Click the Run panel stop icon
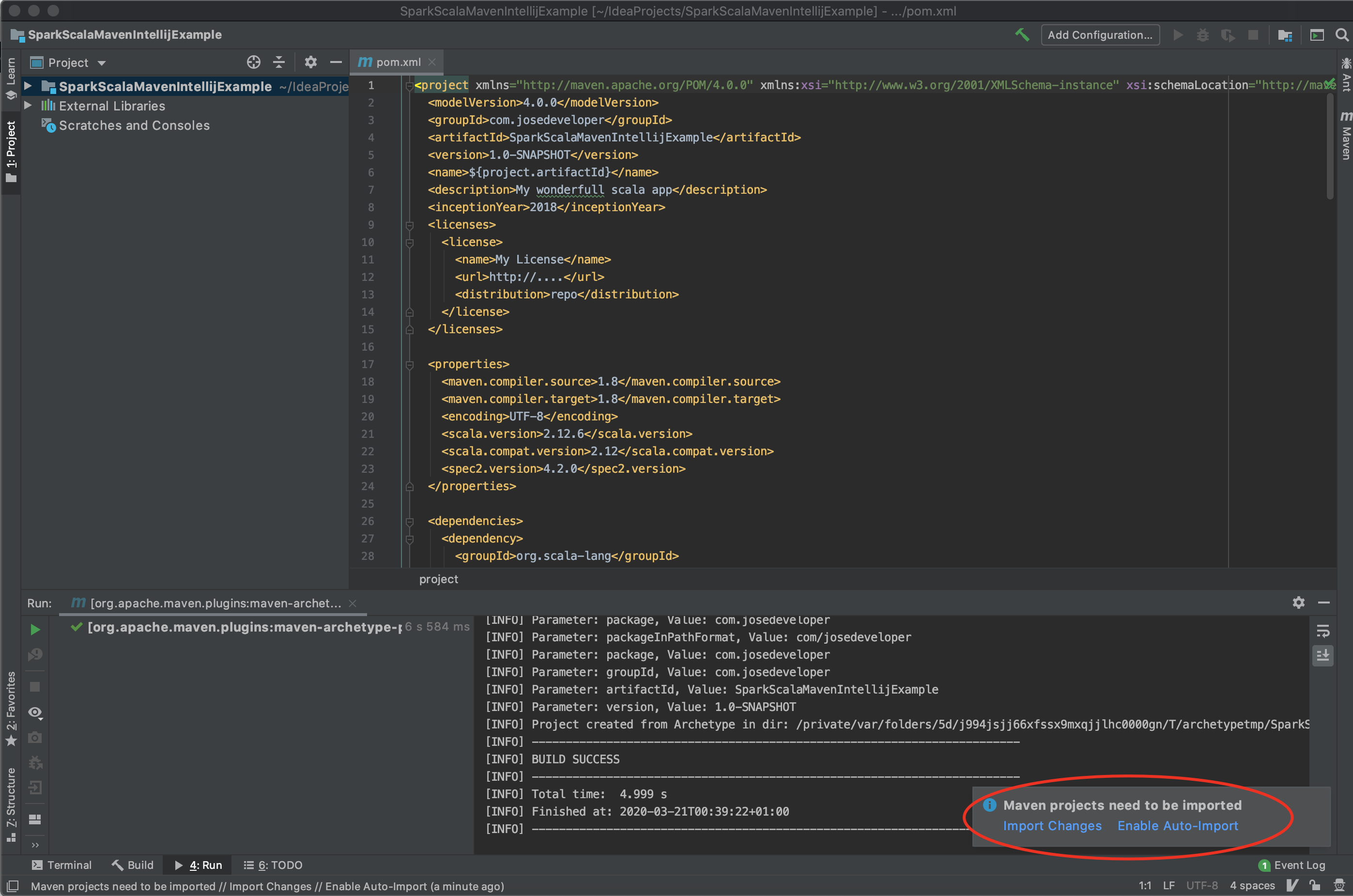 click(35, 687)
